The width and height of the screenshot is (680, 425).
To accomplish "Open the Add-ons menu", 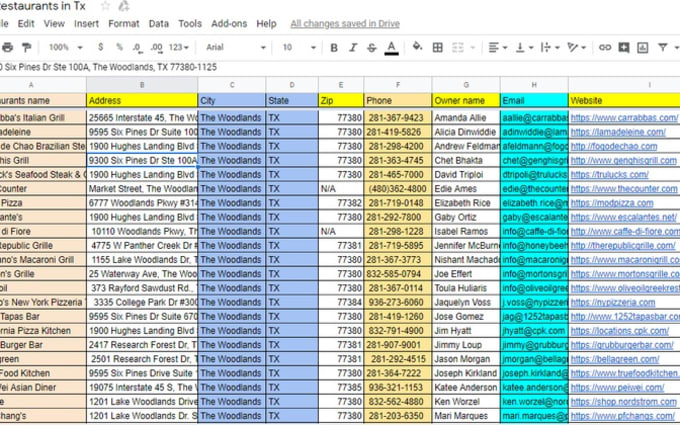I will coord(229,23).
